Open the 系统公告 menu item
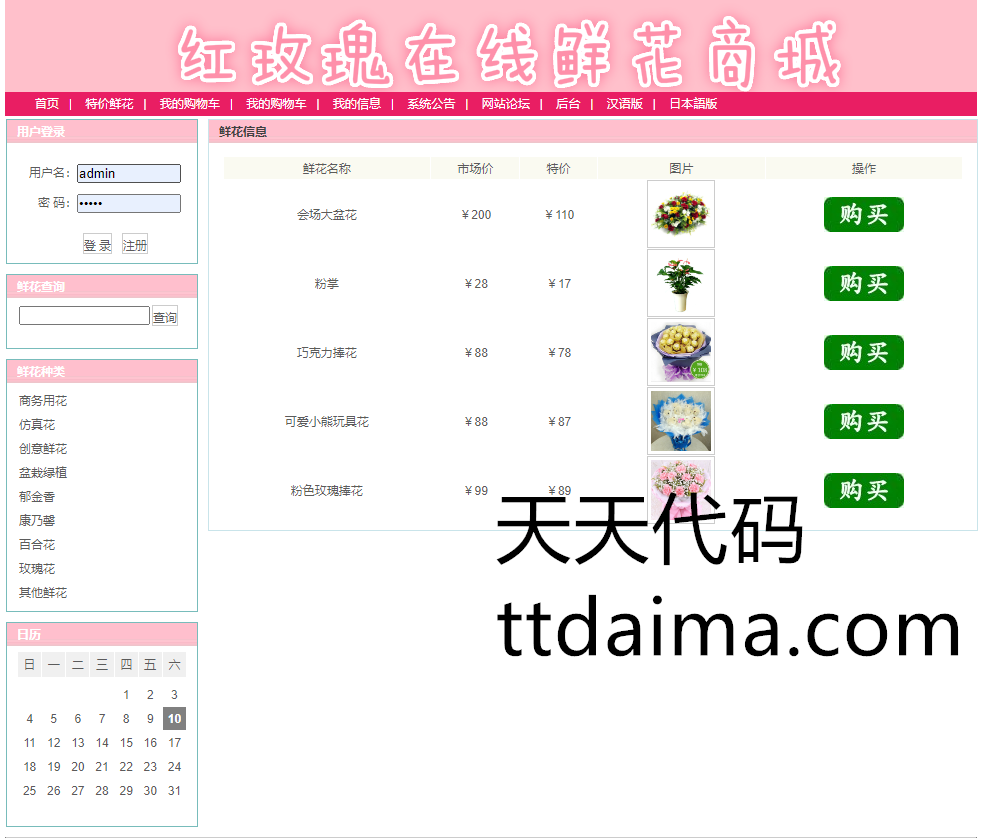This screenshot has width=987, height=838. click(431, 104)
